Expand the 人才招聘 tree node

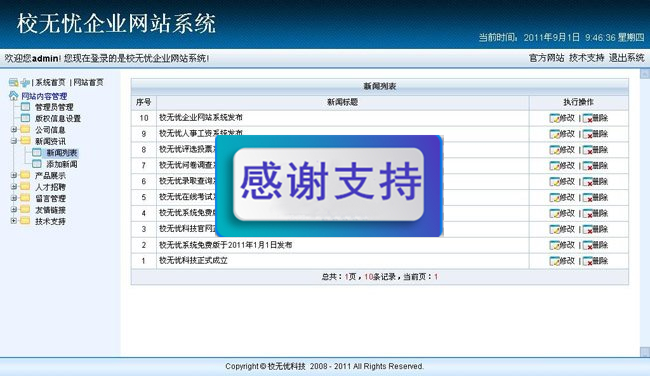tap(14, 187)
